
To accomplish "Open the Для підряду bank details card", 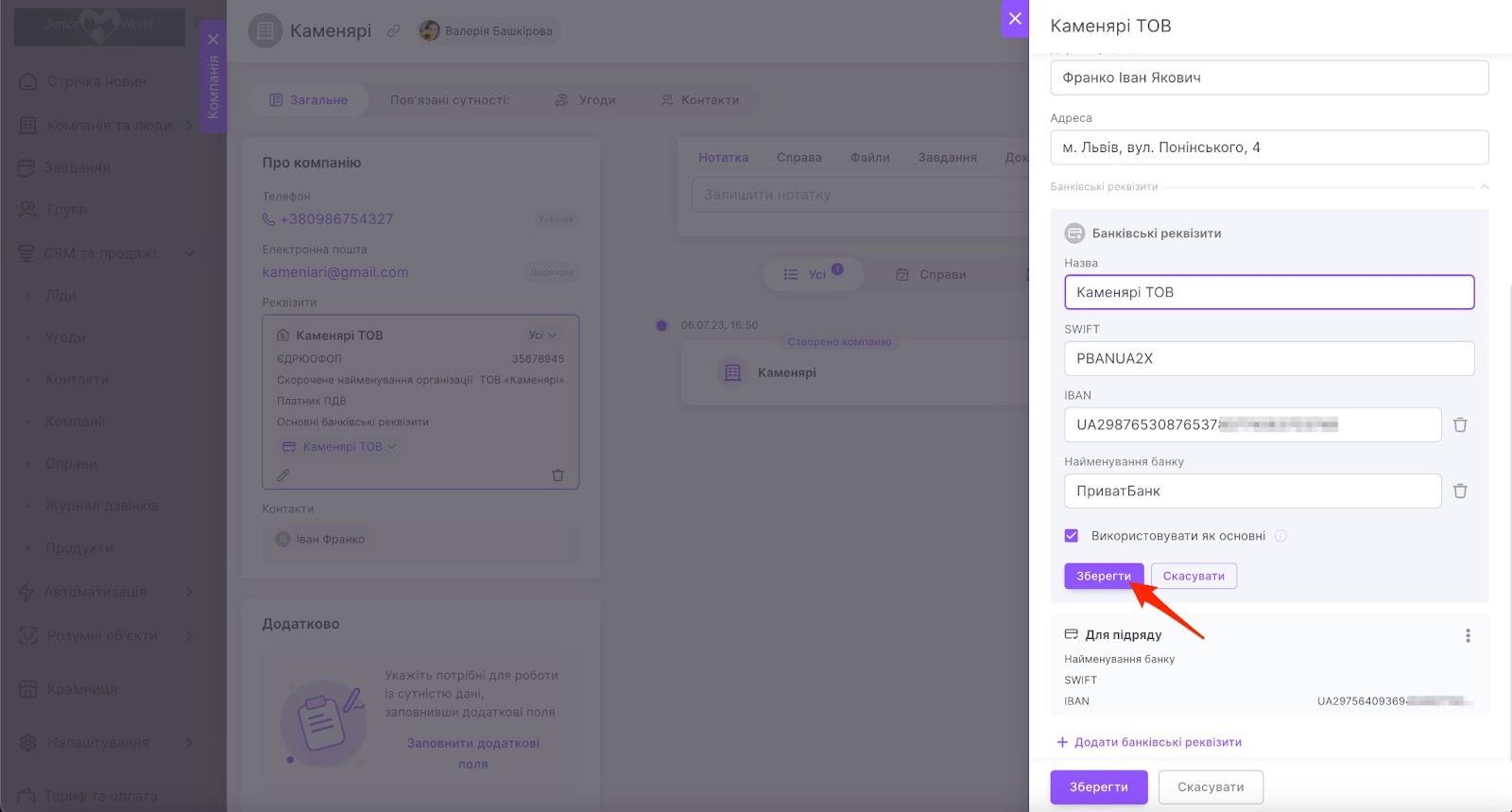I will [x=1269, y=666].
